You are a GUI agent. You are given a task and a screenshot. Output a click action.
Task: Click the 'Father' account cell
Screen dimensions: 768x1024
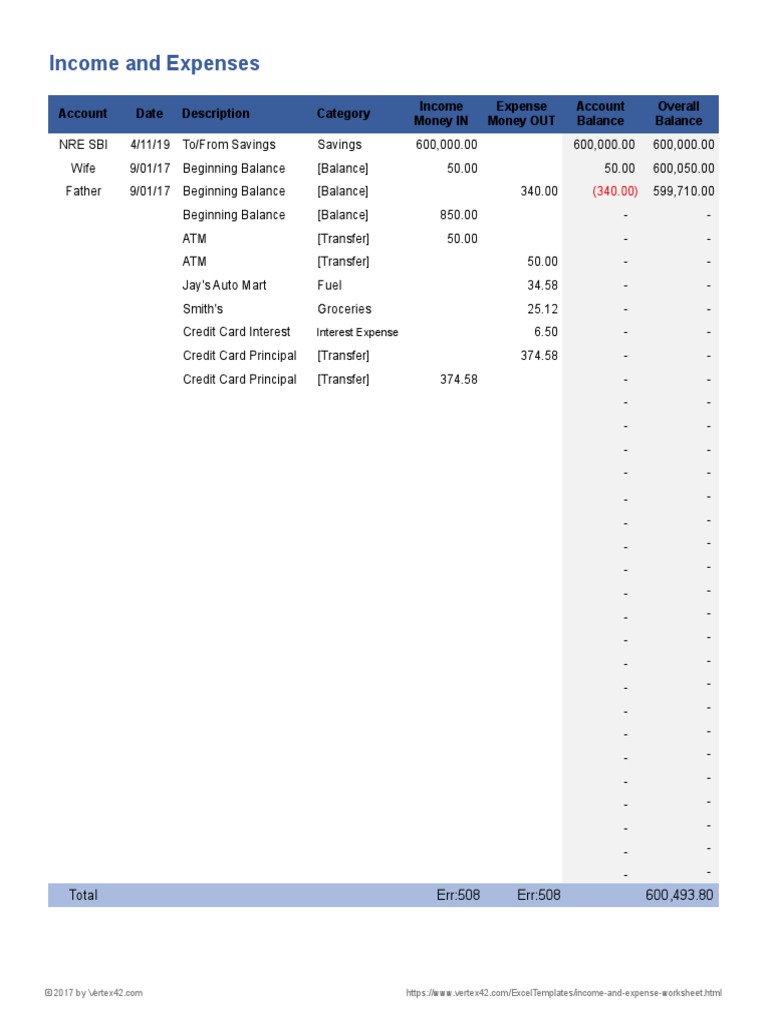tap(83, 191)
